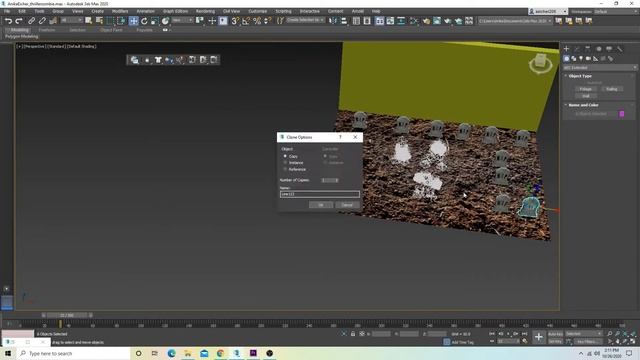The image size is (640, 360).
Task: Toggle the 3D Snaps button
Action: click(235, 21)
